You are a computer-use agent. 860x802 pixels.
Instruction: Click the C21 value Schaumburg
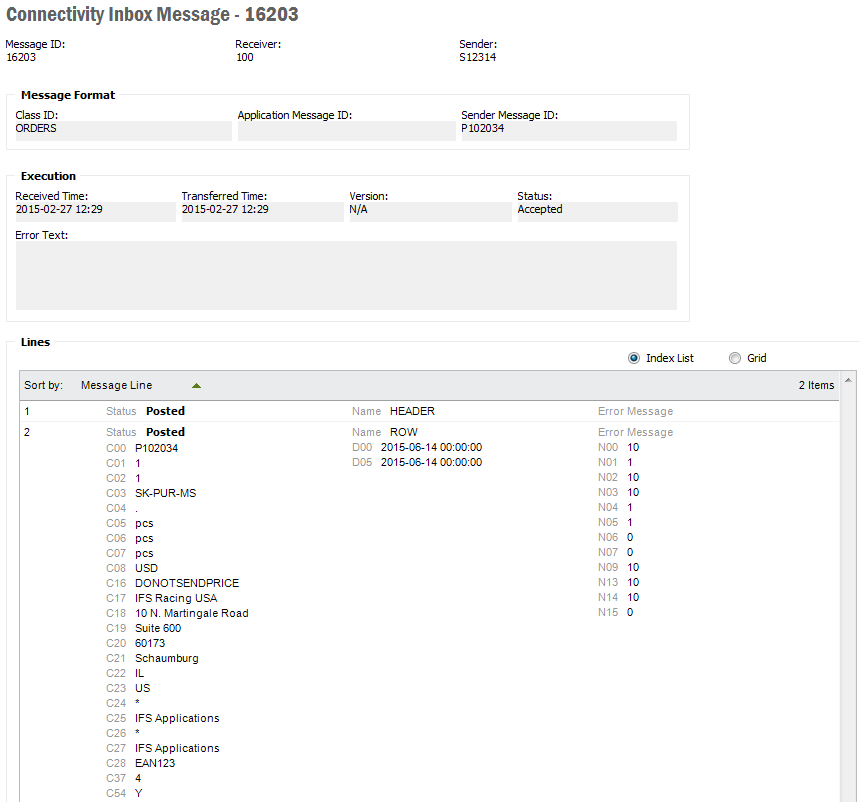pyautogui.click(x=166, y=658)
